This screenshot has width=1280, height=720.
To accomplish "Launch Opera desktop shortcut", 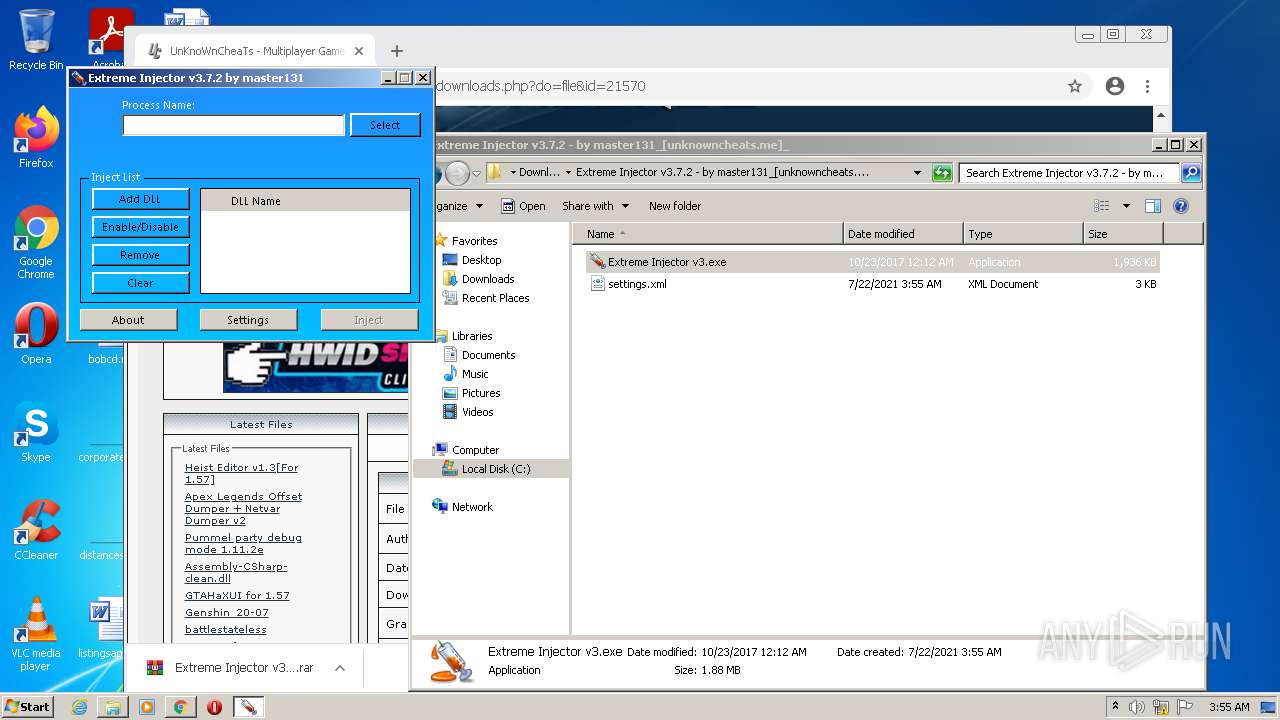I will (x=36, y=334).
